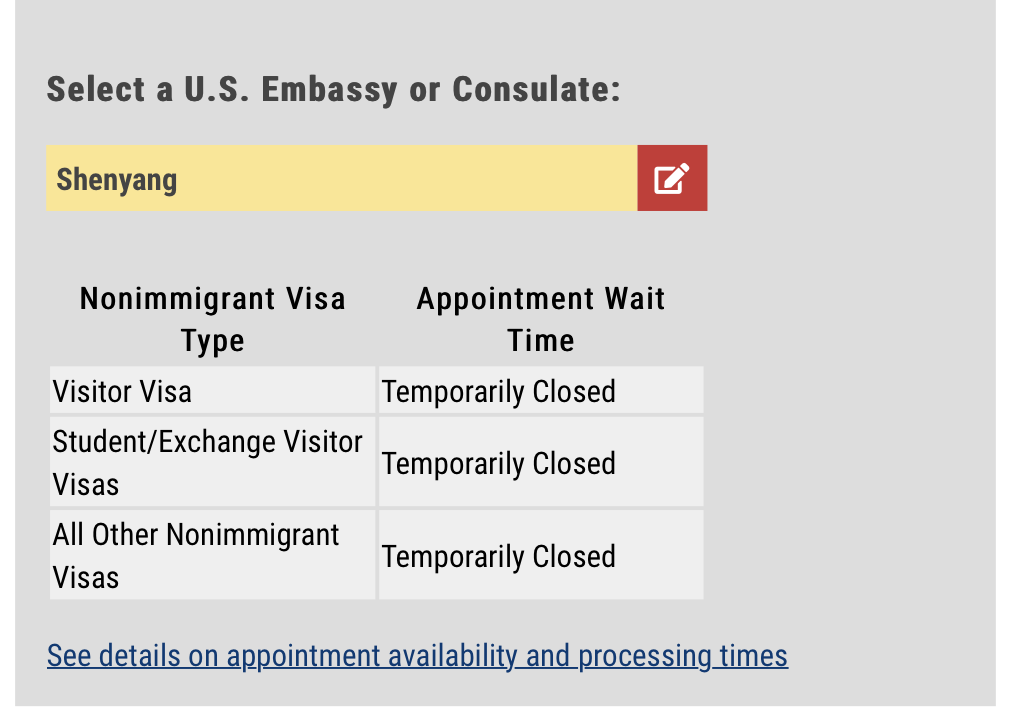Open the appointment availability details link
The image size is (1010, 720).
[417, 656]
